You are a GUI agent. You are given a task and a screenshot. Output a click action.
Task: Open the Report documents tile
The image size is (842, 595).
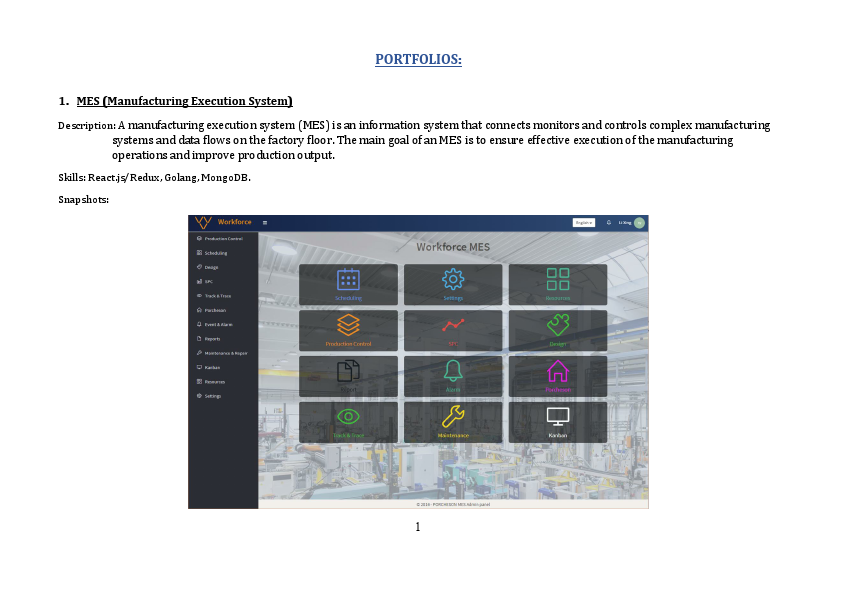pos(349,376)
